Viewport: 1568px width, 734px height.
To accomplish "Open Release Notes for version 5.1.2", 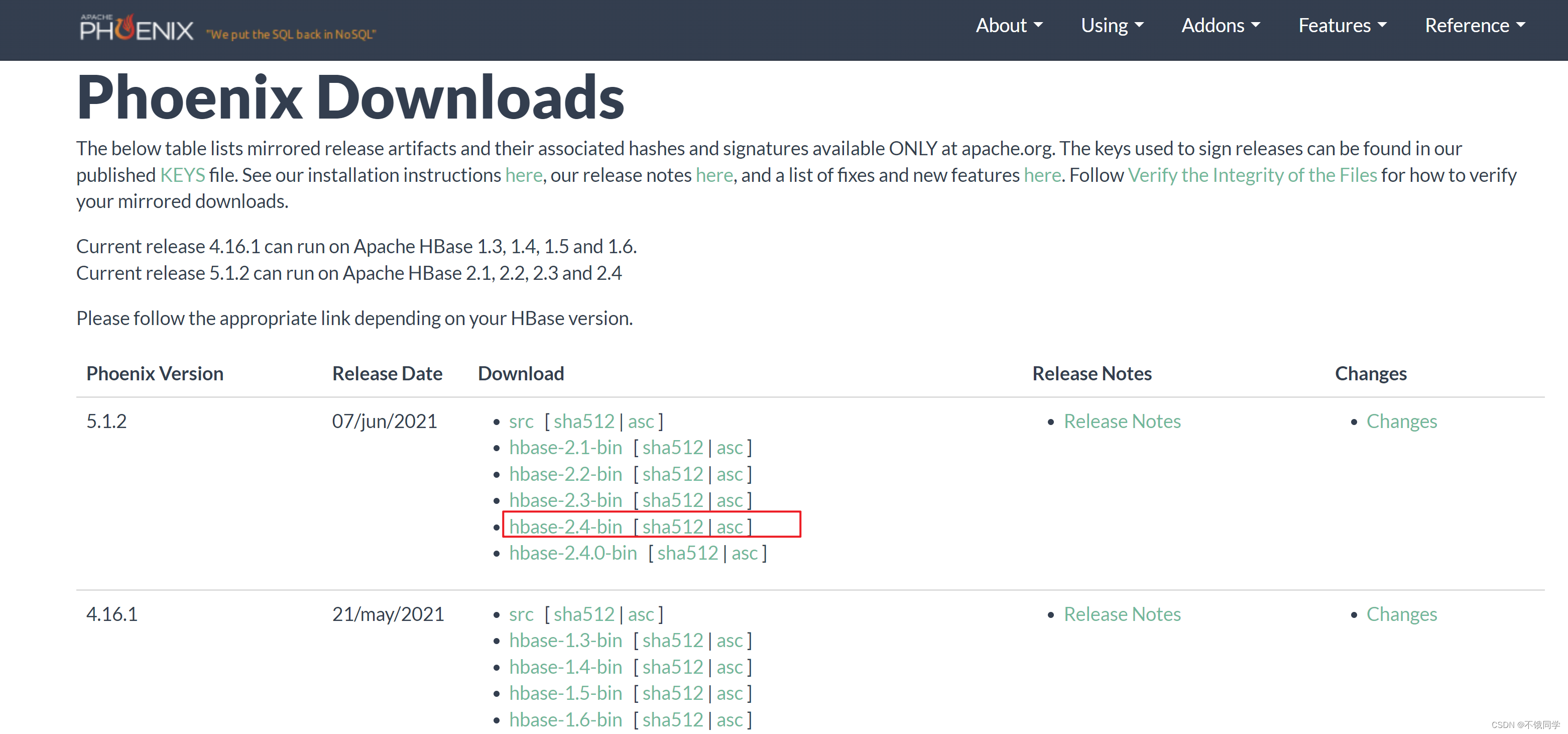I will pos(1122,422).
